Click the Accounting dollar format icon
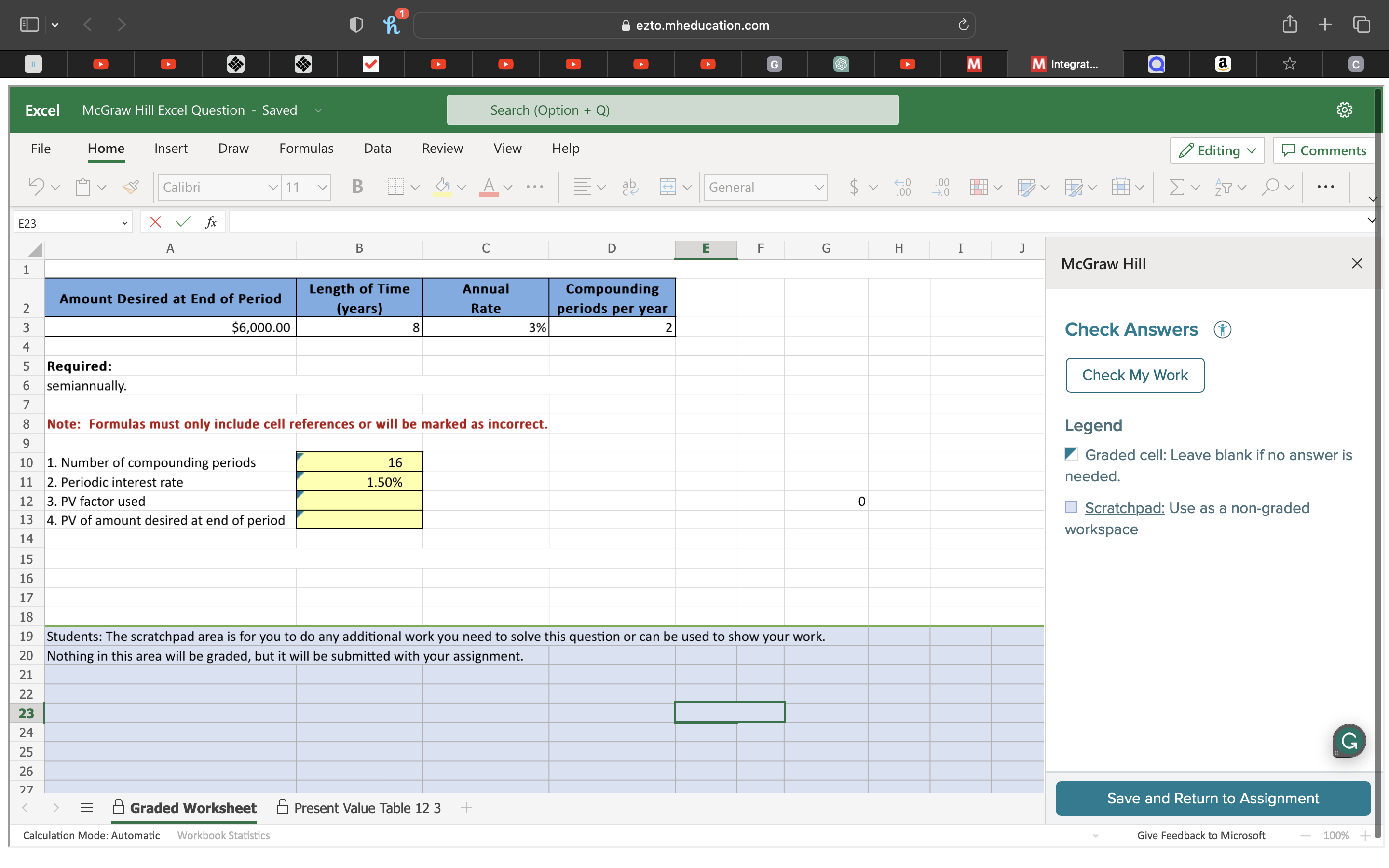 coord(854,187)
